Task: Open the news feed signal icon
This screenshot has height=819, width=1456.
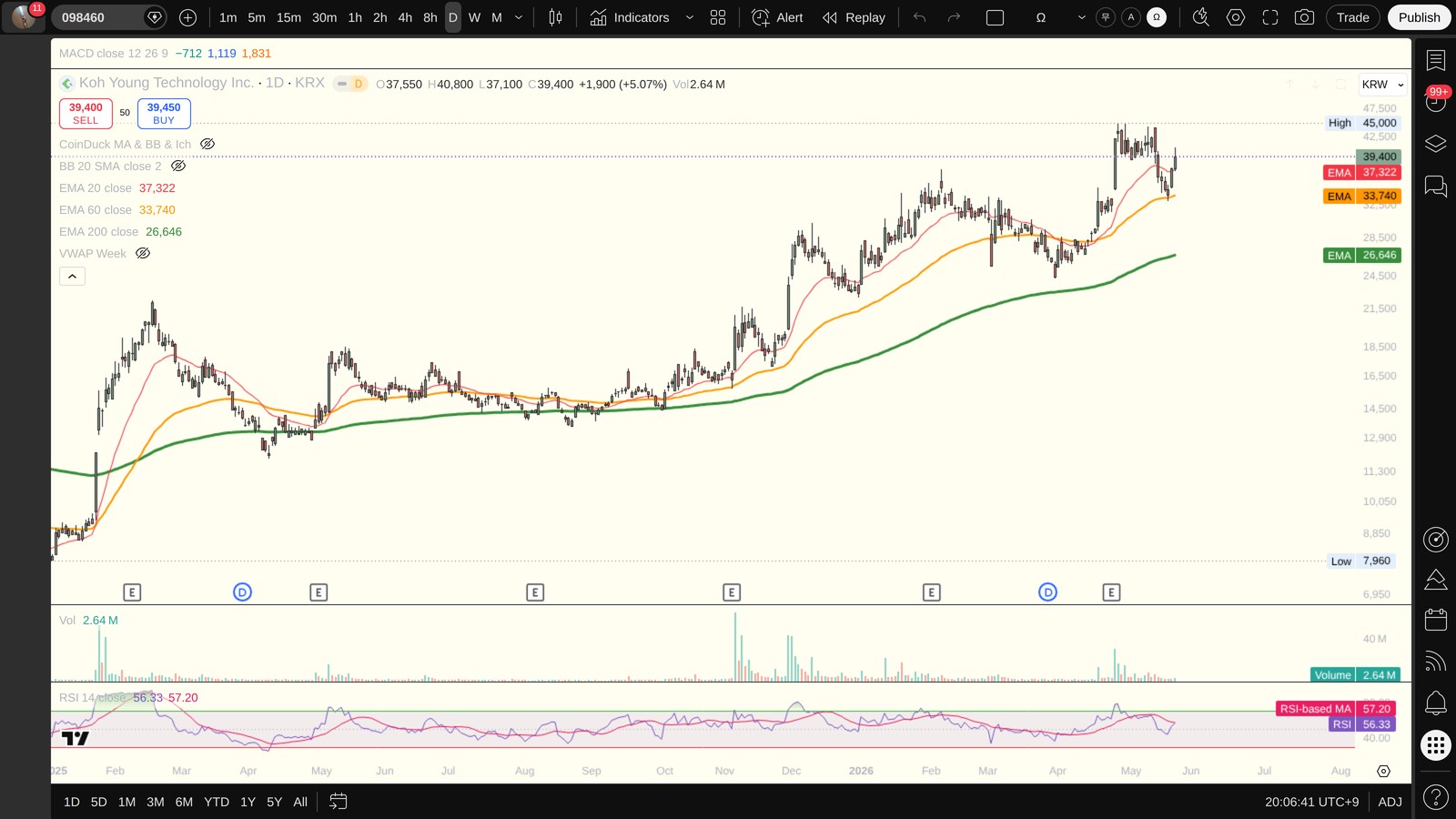Action: tap(1436, 662)
